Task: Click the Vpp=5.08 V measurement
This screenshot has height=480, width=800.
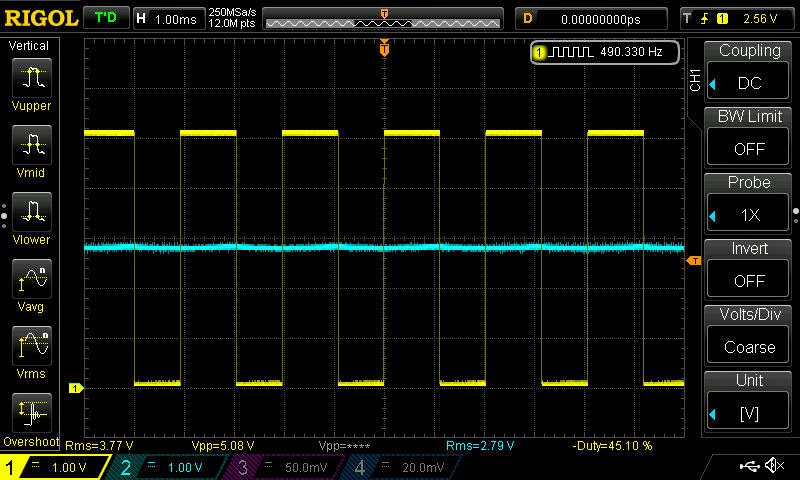Action: [222, 446]
